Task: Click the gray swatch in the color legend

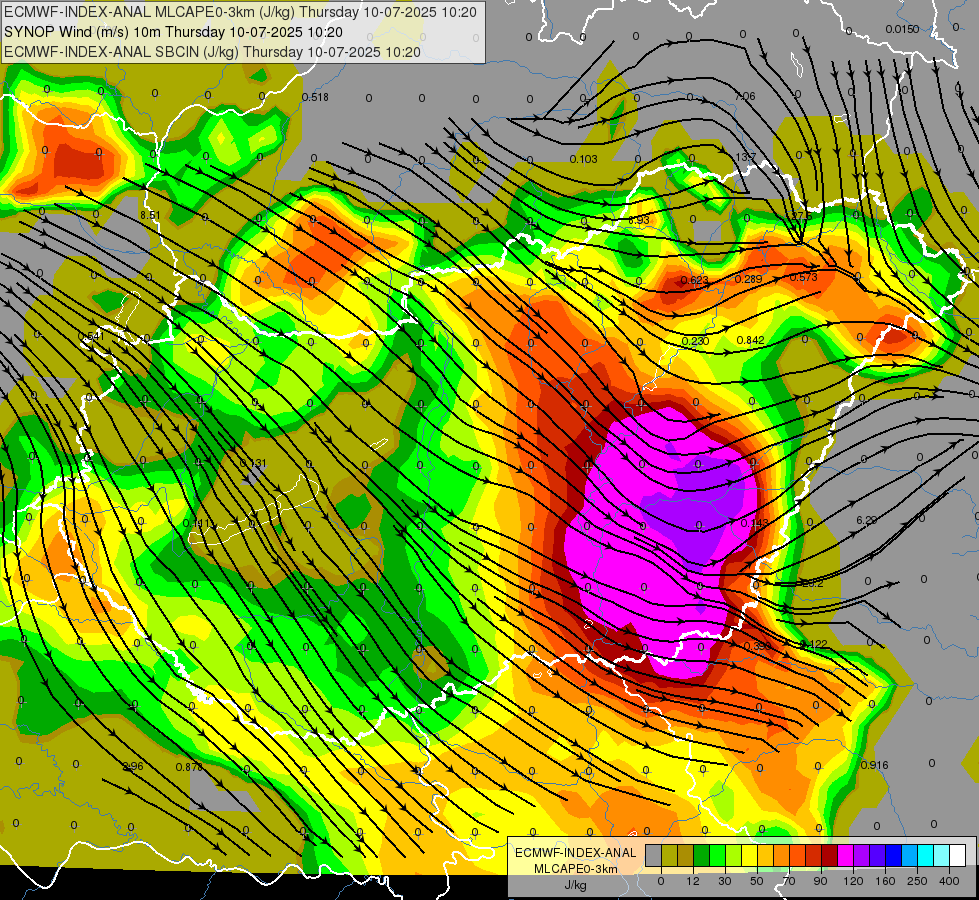Action: click(654, 856)
